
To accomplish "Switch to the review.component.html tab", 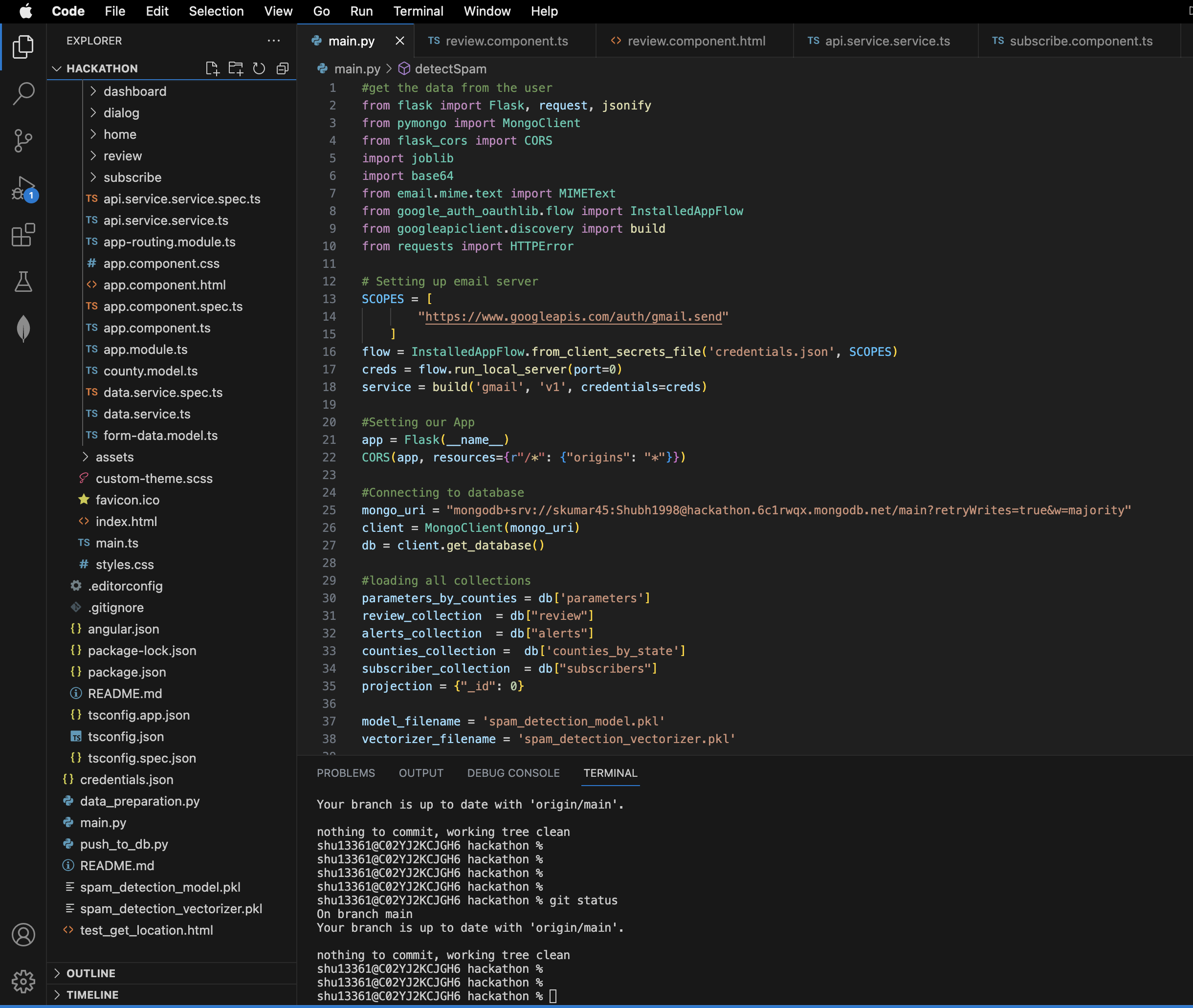I will click(696, 41).
